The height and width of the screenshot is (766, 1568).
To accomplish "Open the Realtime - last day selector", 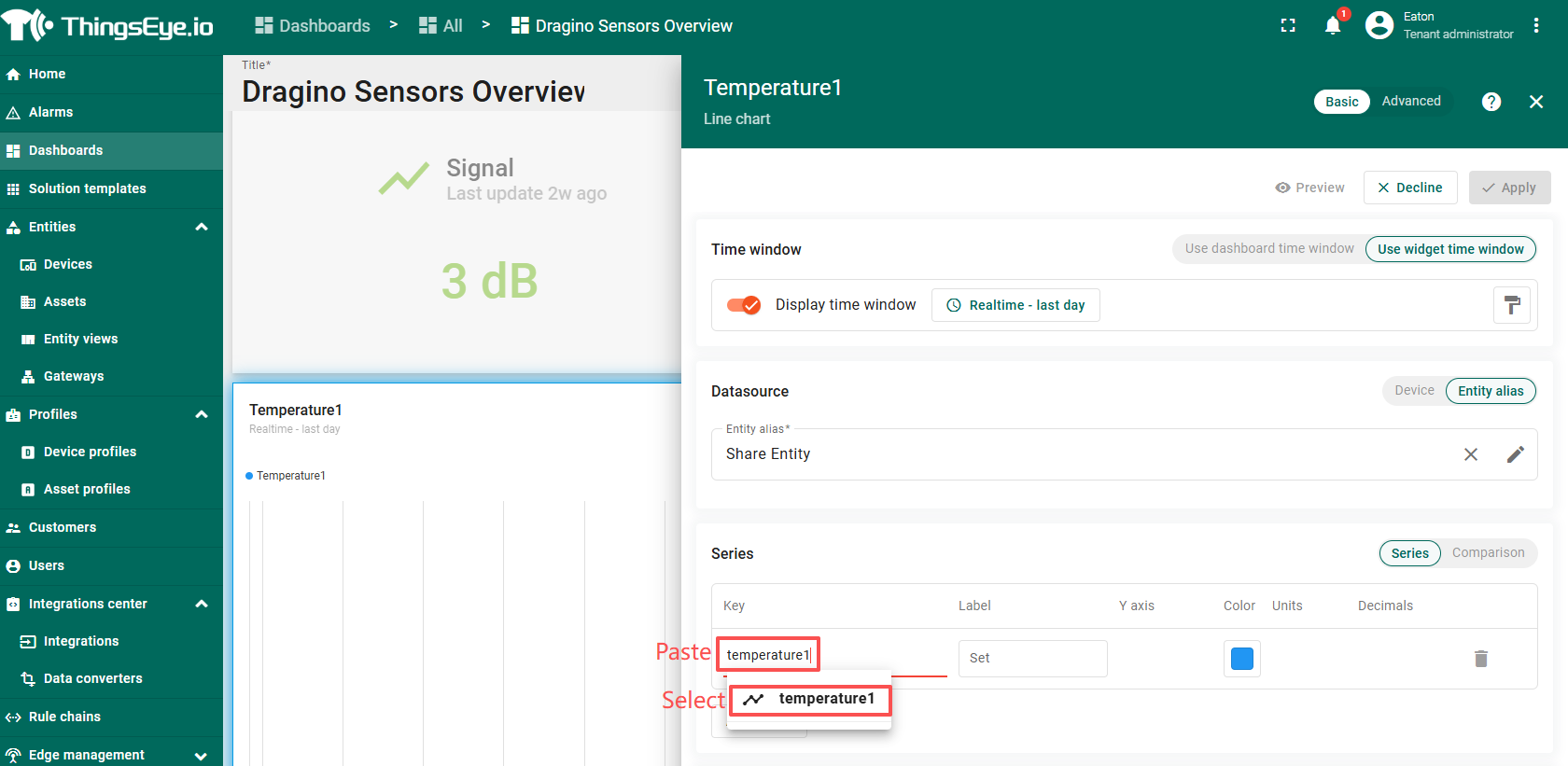I will click(1015, 305).
